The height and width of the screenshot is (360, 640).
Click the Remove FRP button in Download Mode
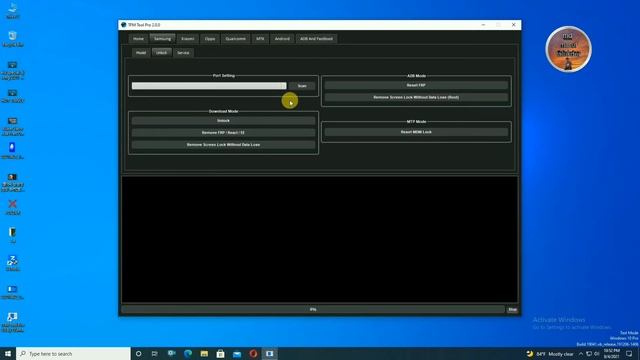tap(223, 133)
